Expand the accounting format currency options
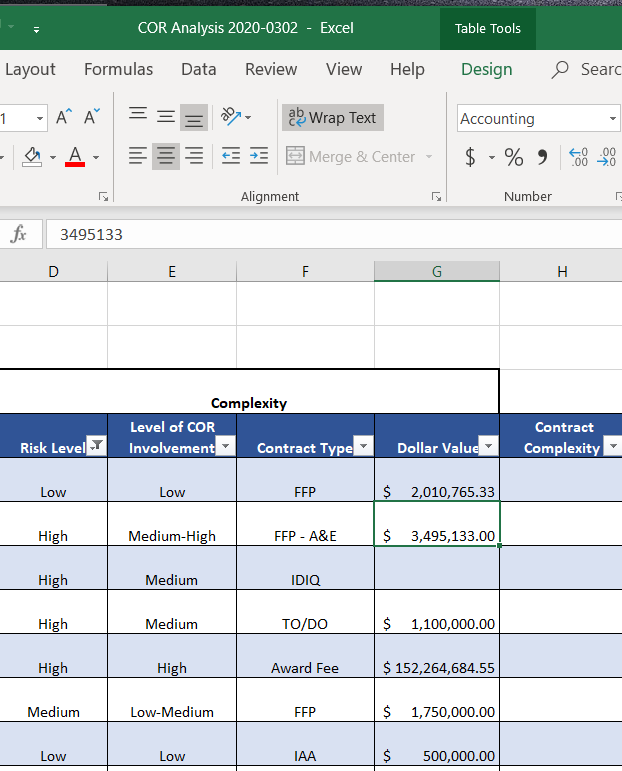Image resolution: width=622 pixels, height=771 pixels. [x=492, y=157]
